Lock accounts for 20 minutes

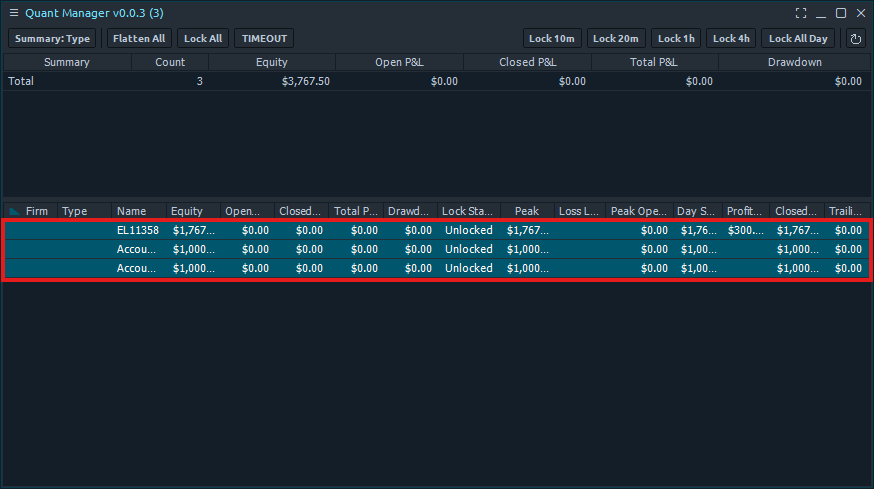(616, 39)
